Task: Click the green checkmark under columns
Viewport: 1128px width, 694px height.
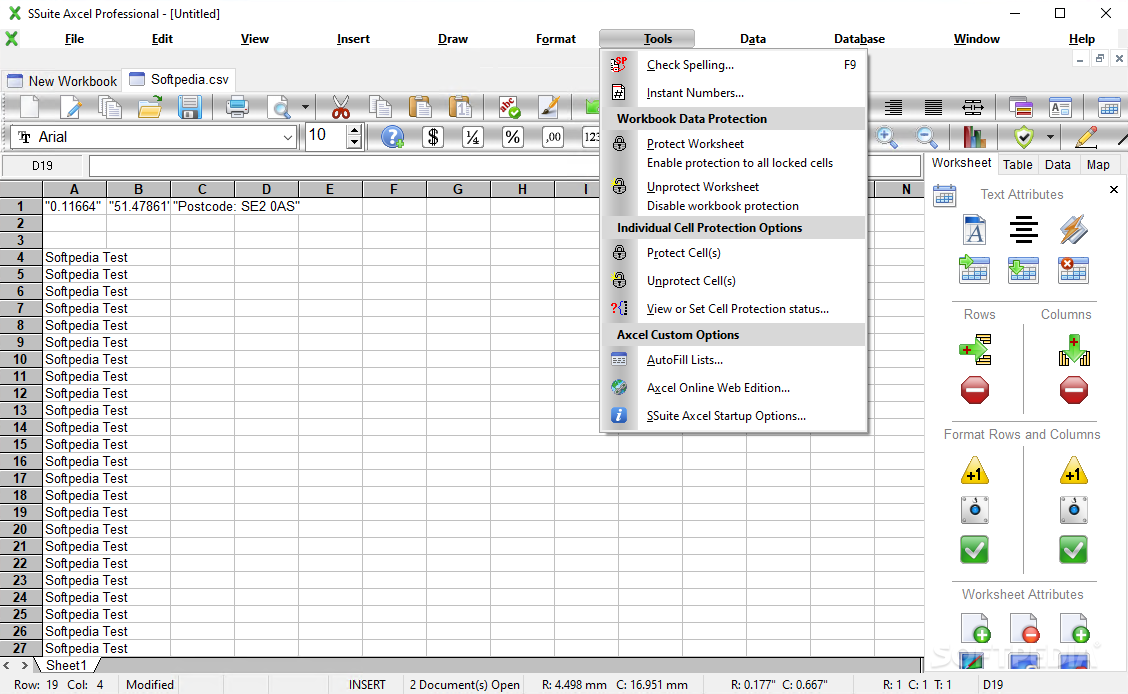Action: tap(1073, 550)
